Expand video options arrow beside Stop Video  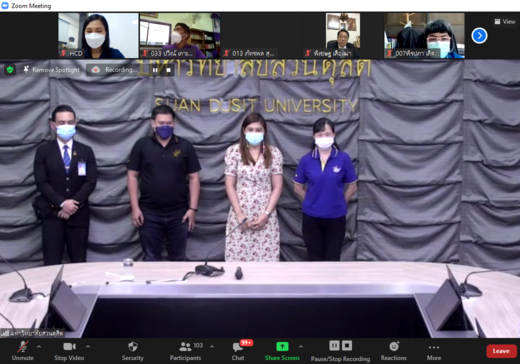click(x=88, y=347)
